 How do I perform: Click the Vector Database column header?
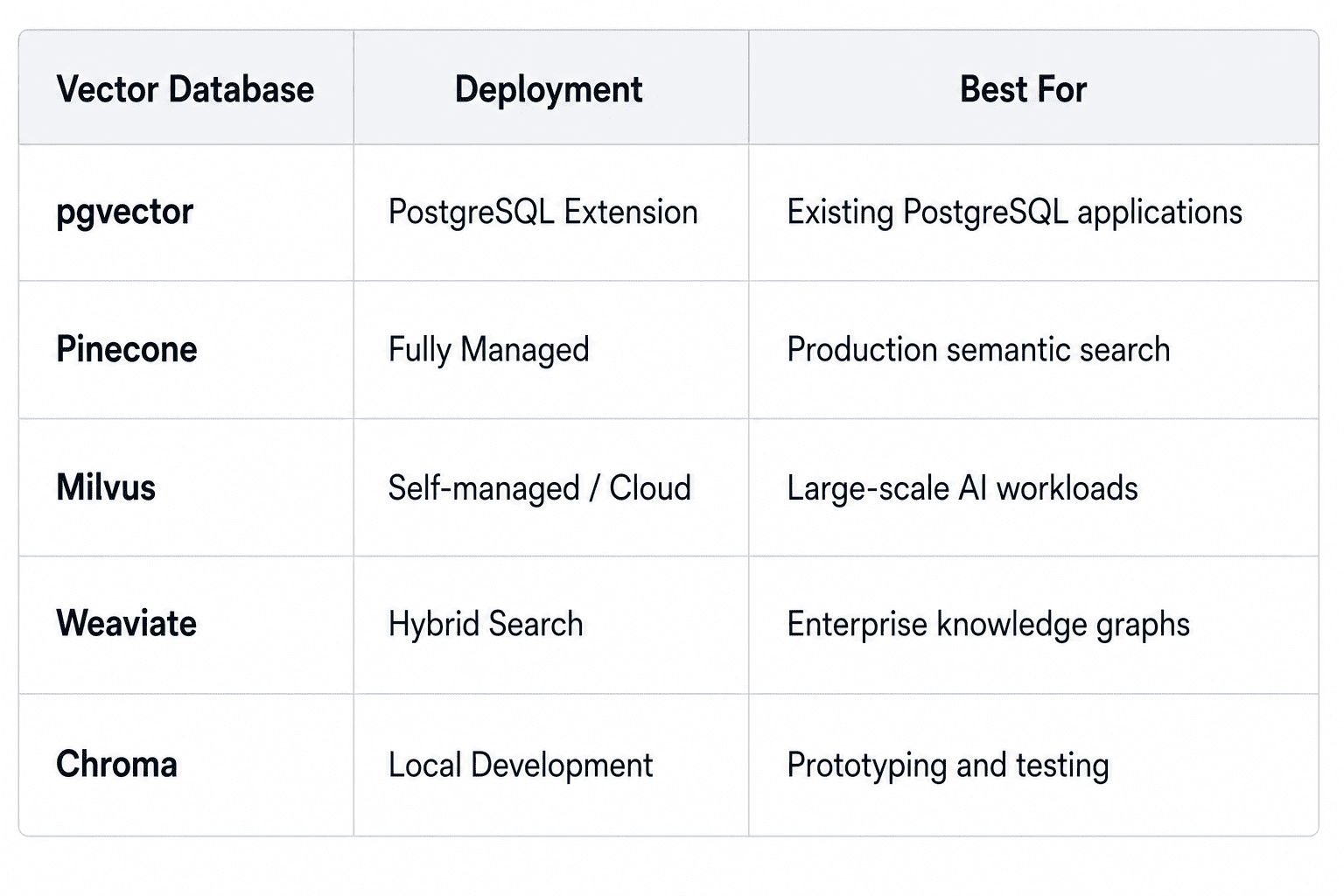coord(185,89)
